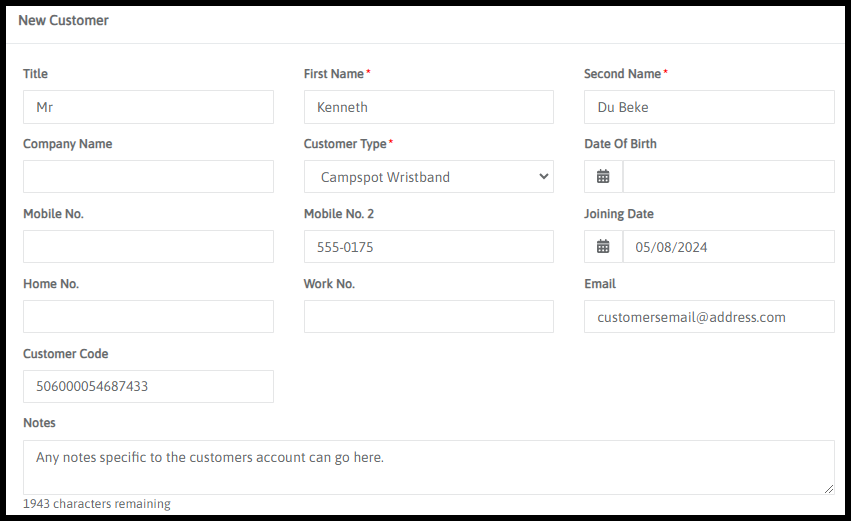851x521 pixels.
Task: Click the Joining Date field showing 05/08/2024
Action: [728, 247]
